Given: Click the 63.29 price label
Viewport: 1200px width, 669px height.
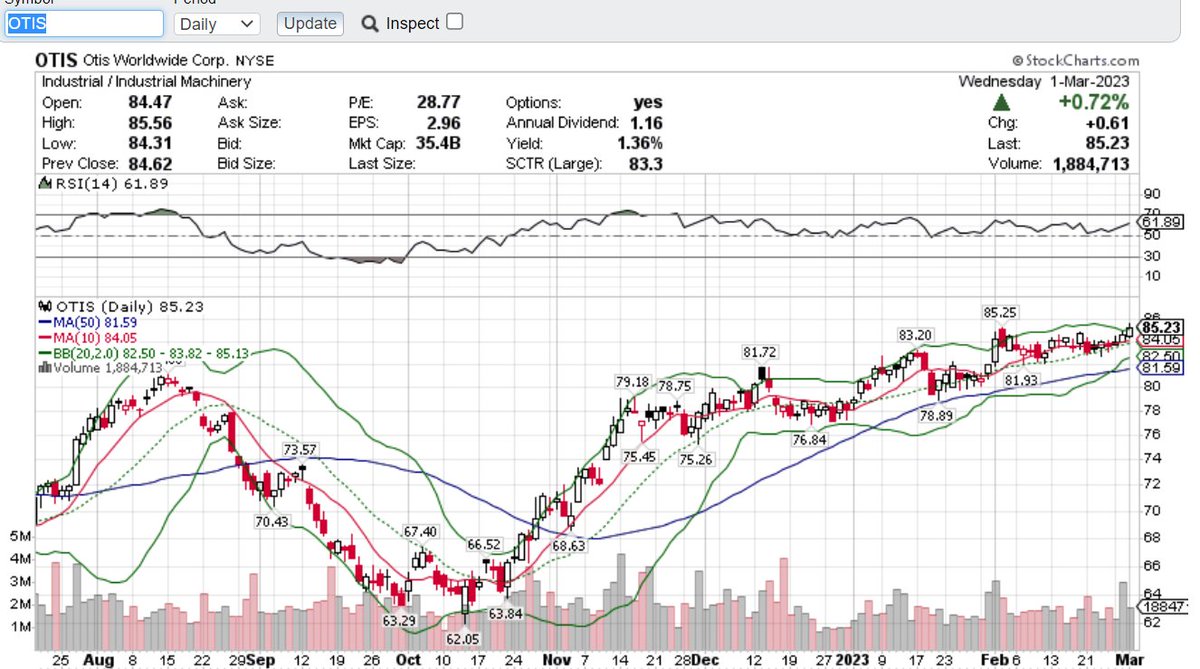Looking at the screenshot, I should click(399, 621).
